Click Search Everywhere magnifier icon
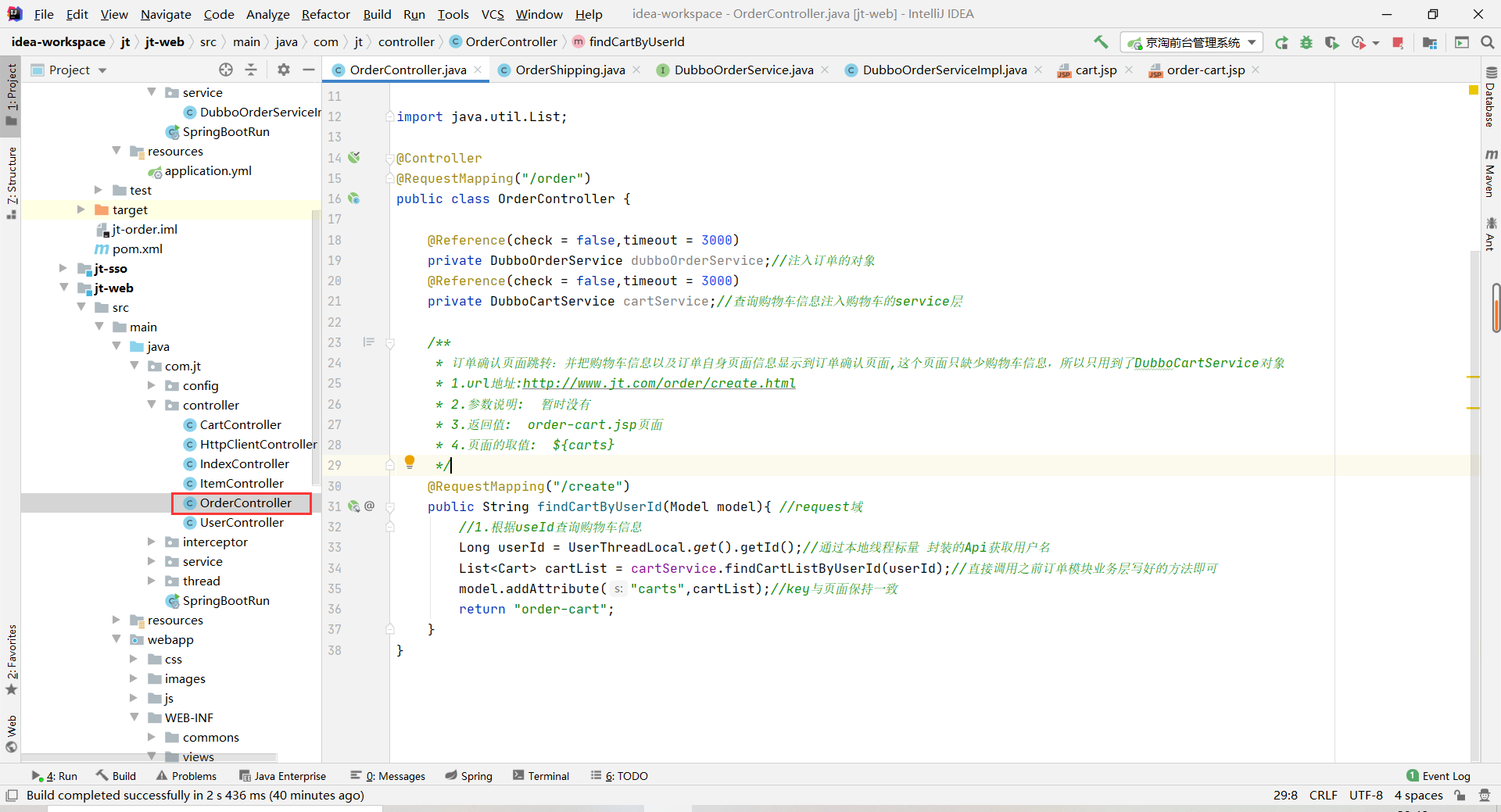1501x812 pixels. (x=1488, y=42)
